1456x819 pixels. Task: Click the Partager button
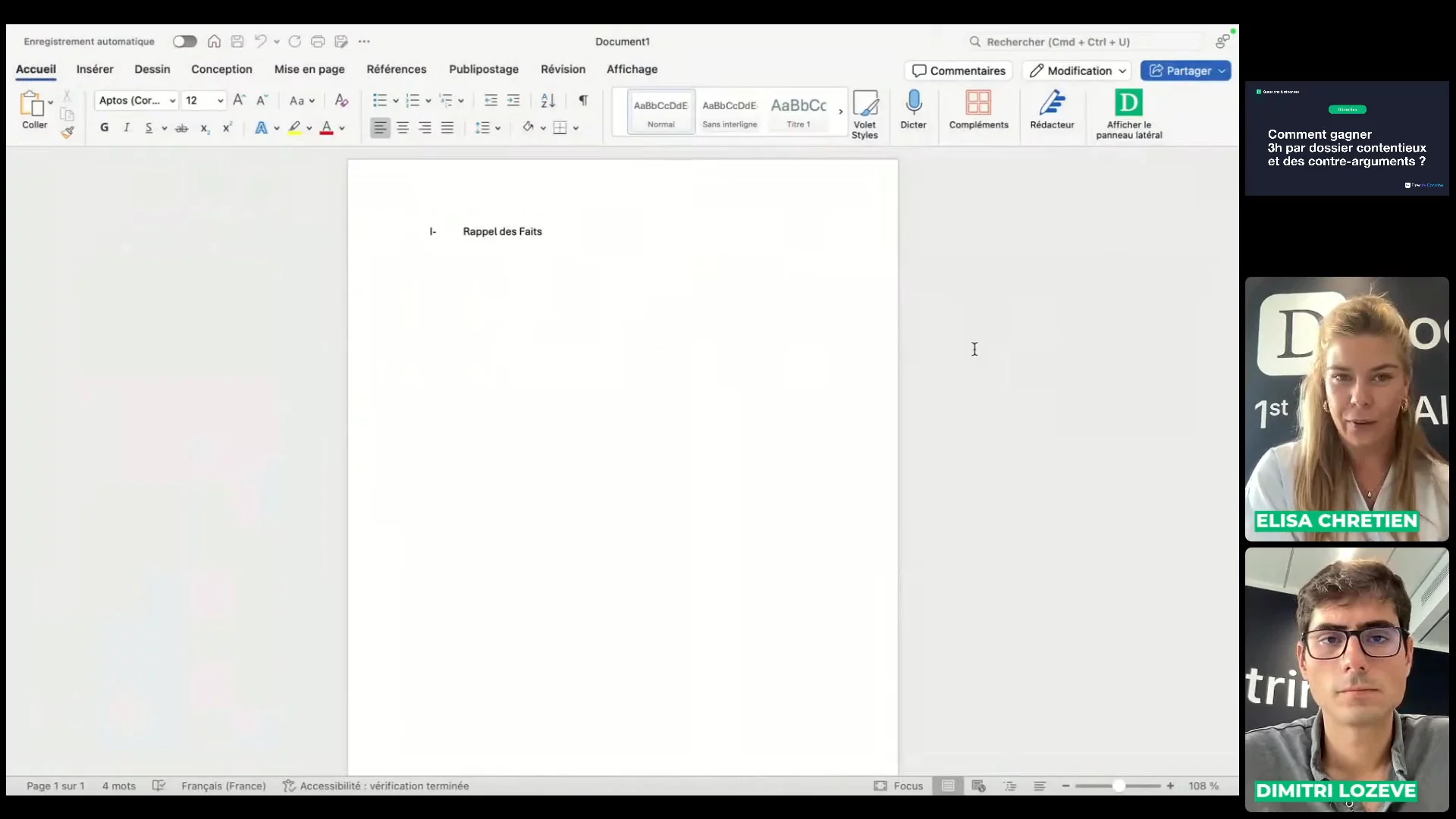tap(1180, 71)
